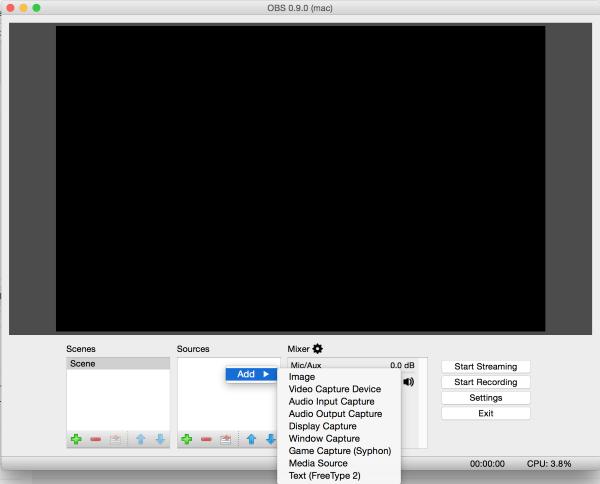Screen dimensions: 600x484
Task: Mute Mic/Aux with speaker icon
Action: (408, 381)
